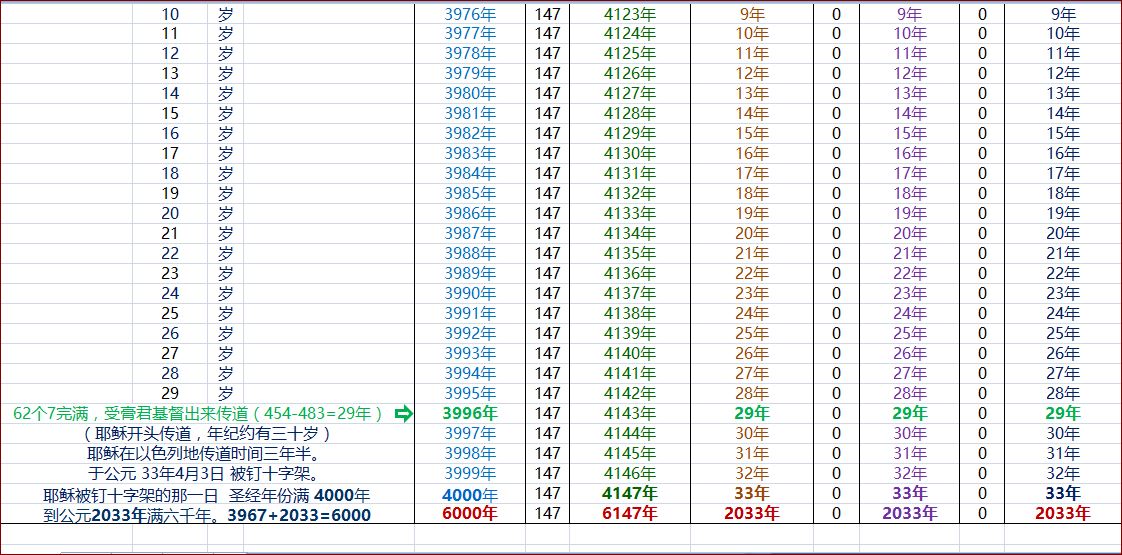The height and width of the screenshot is (555, 1122).
Task: Select the cell containing 3984年
Action: (470, 174)
